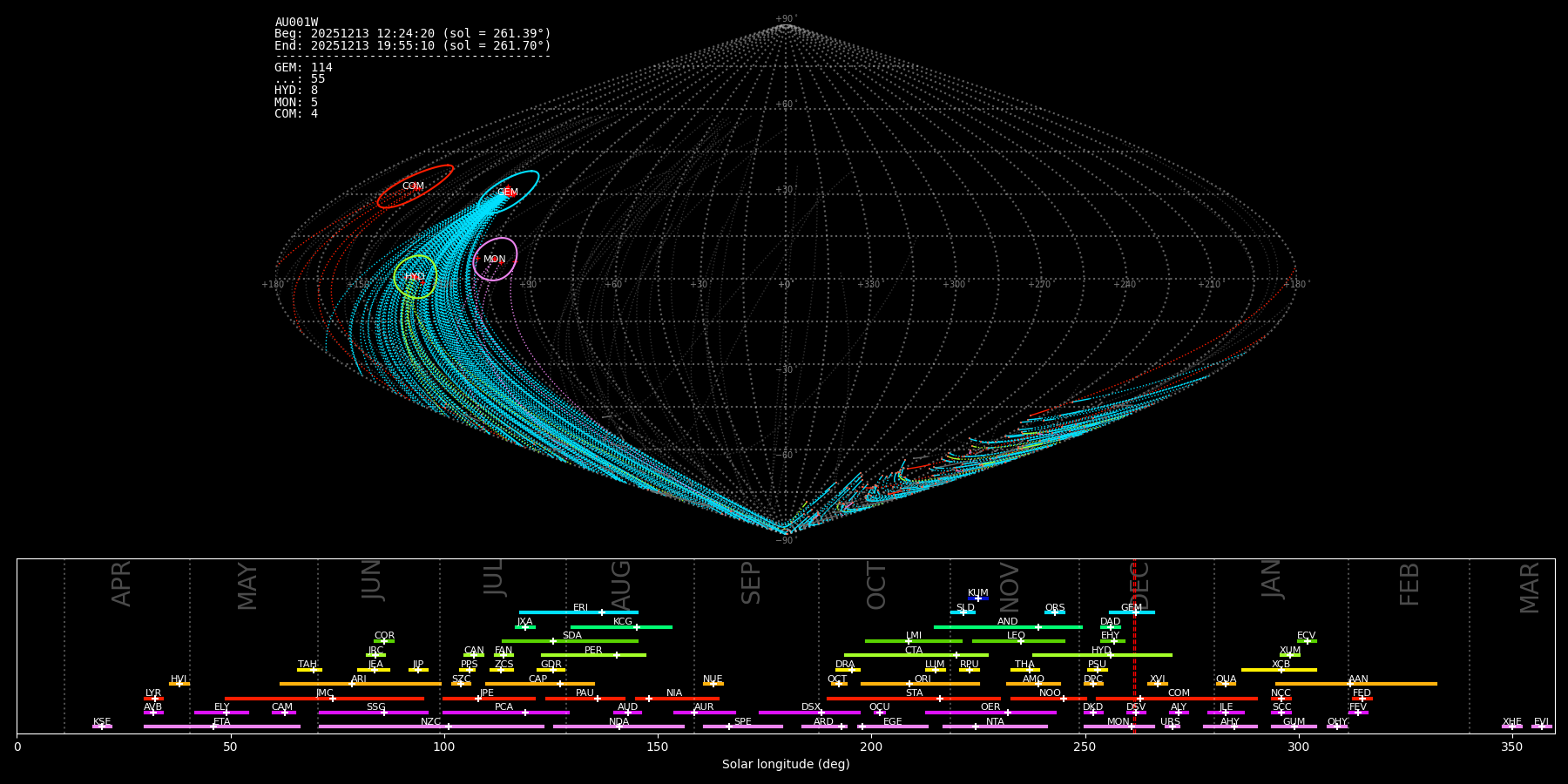1568x784 pixels.
Task: Click the PER shower bar in timeline
Action: [x=593, y=655]
